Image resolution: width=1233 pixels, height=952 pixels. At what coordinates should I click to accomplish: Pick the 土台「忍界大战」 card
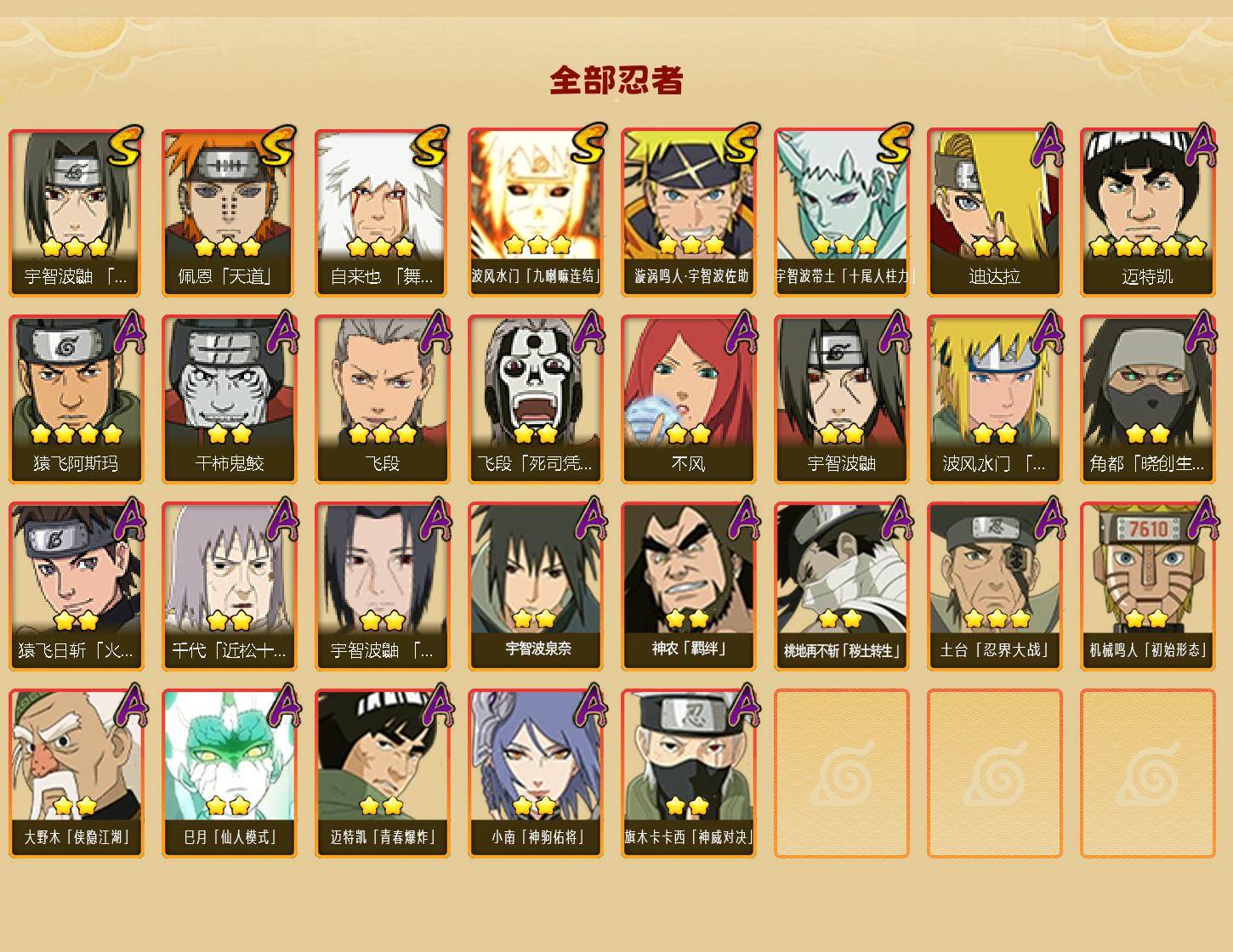point(994,586)
